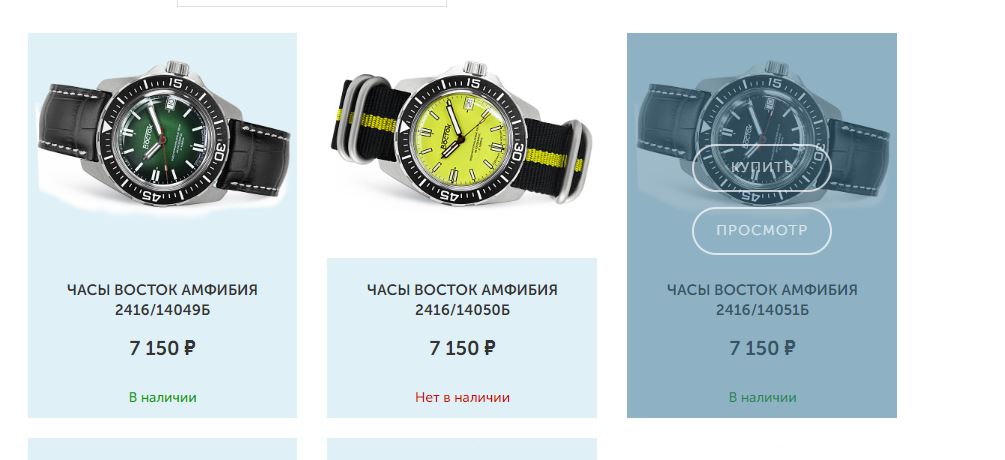
Task: Click В наличии under the 14049Б watch
Action: (x=162, y=397)
